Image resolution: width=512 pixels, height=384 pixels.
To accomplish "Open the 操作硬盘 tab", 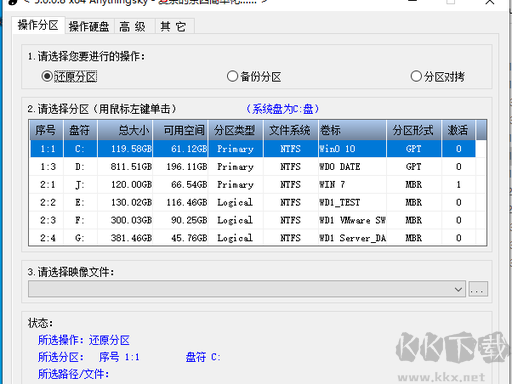I will pos(89,26).
